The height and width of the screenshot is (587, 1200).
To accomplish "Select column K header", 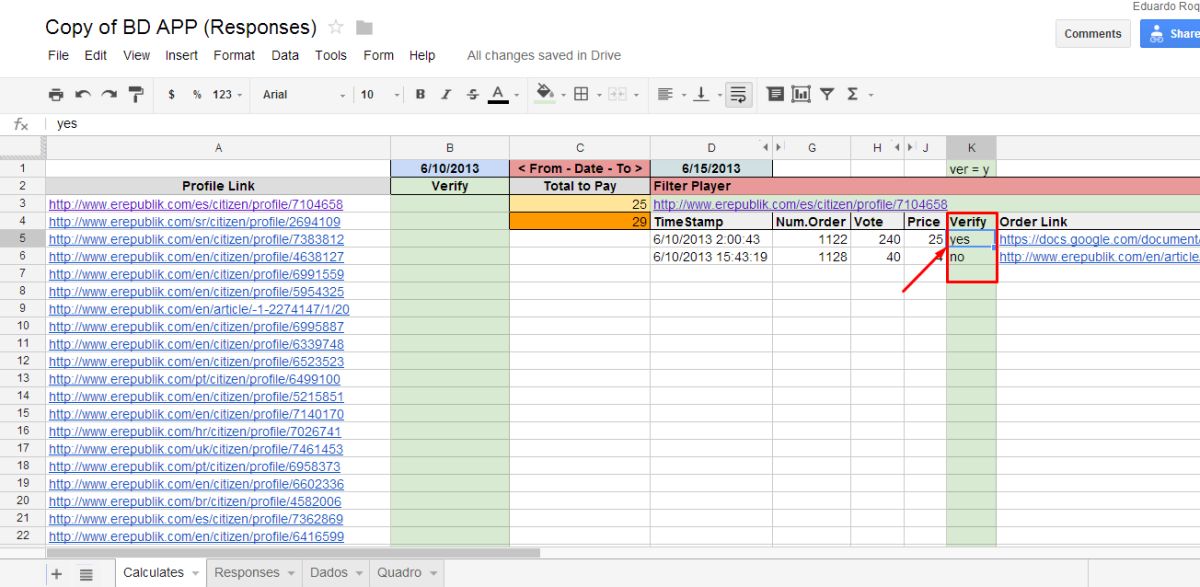I will coord(971,148).
